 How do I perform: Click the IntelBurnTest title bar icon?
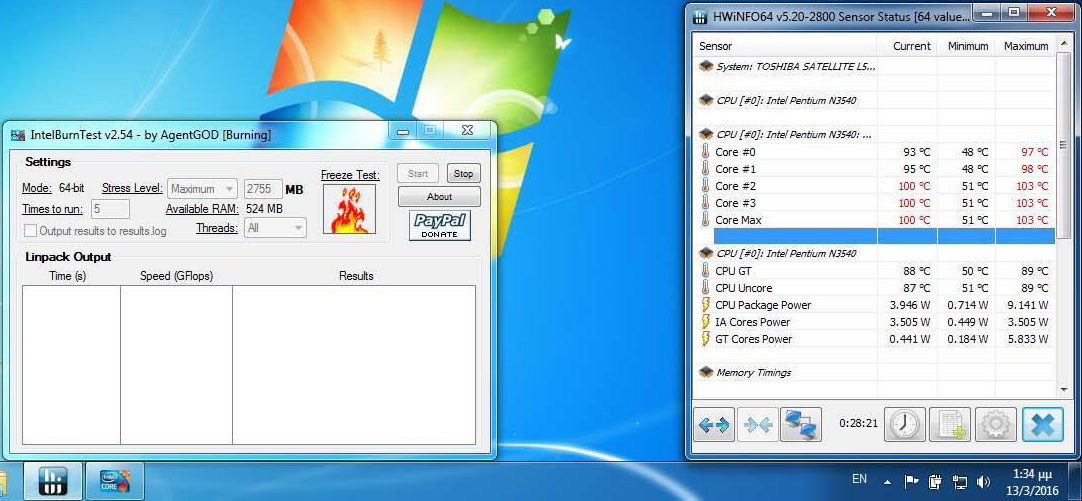click(x=18, y=135)
